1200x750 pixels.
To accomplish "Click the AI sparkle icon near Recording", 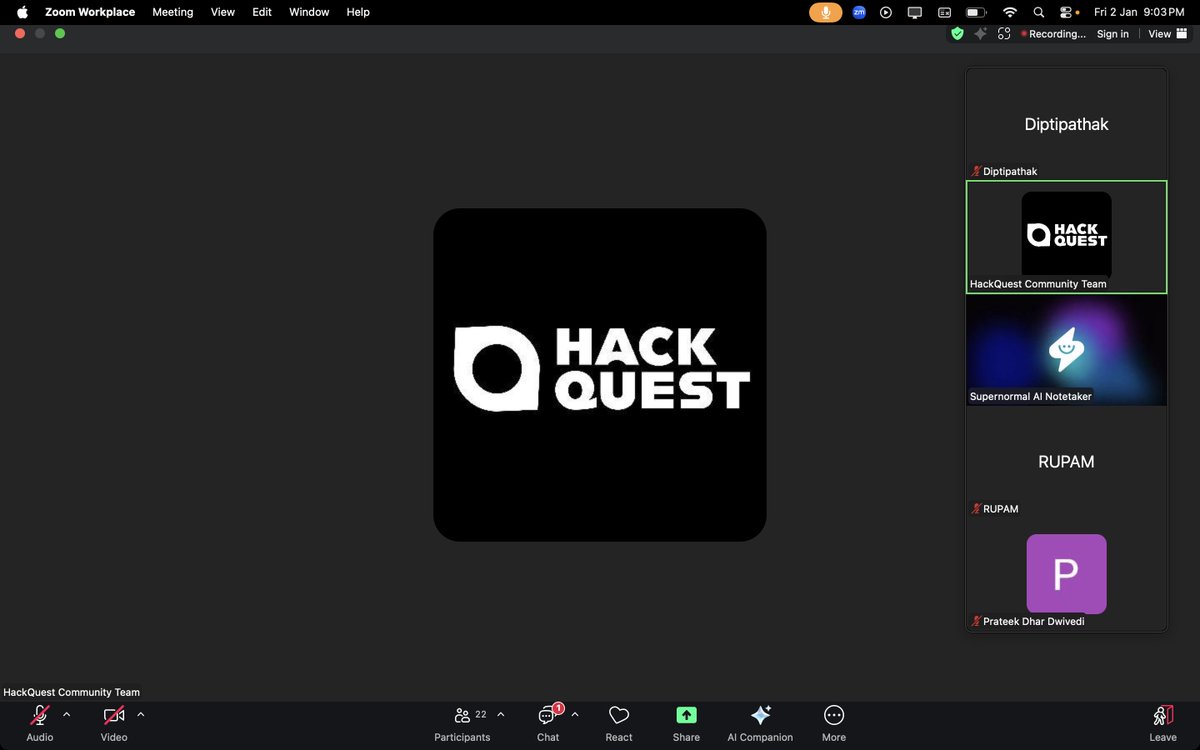I will coord(981,34).
